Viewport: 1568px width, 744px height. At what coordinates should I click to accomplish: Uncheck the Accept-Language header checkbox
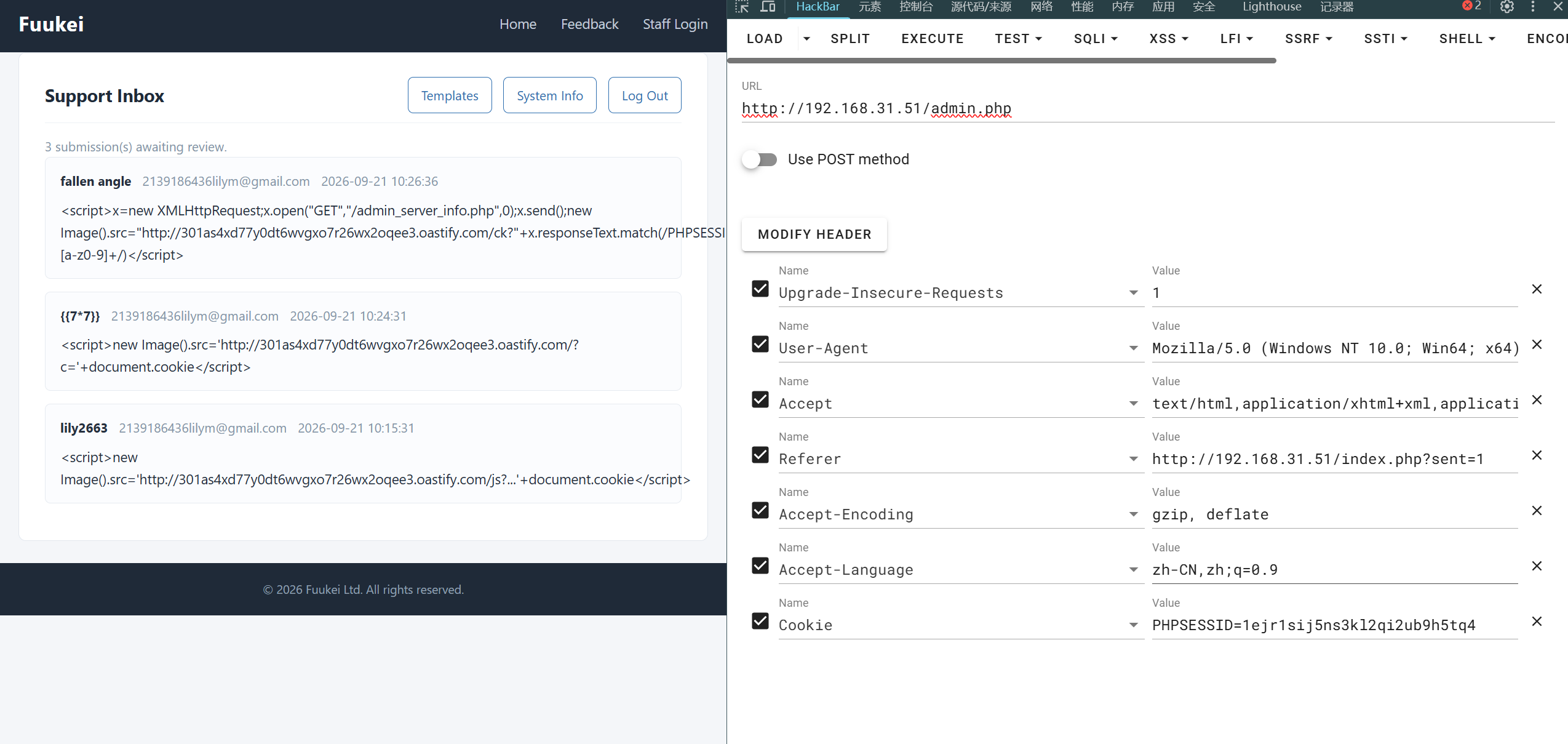coord(760,566)
